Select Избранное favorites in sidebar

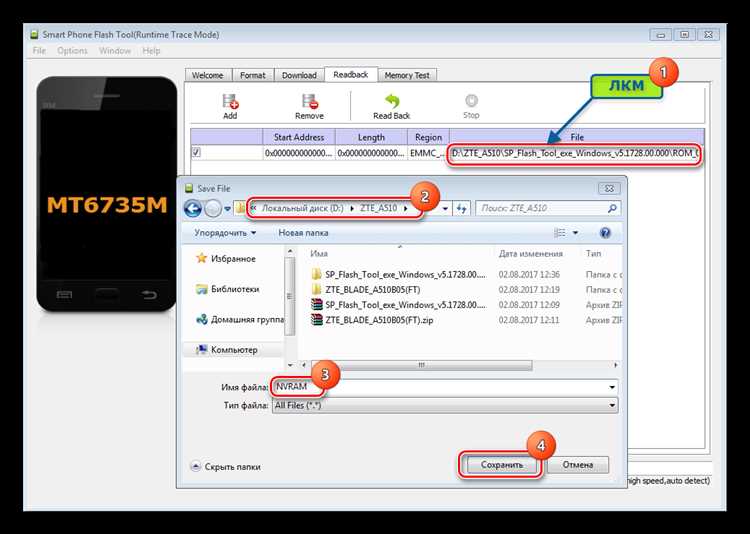pyautogui.click(x=227, y=258)
